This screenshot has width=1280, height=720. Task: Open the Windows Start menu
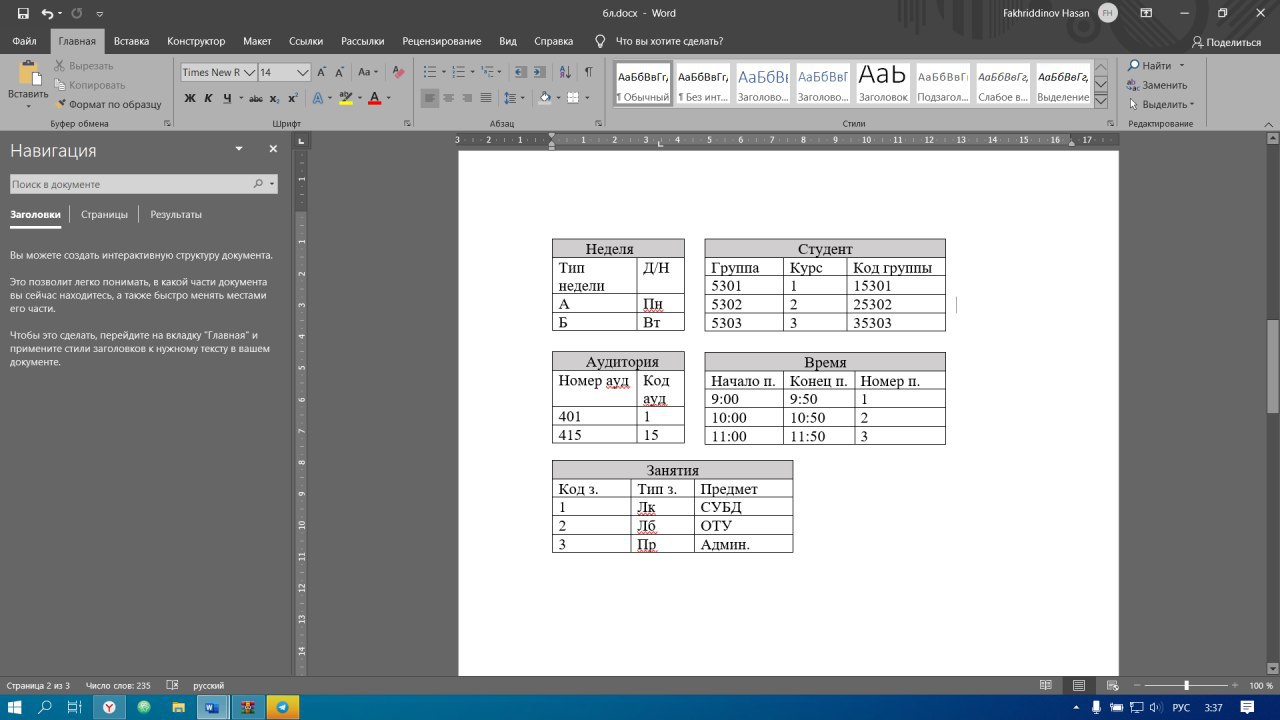[x=15, y=707]
